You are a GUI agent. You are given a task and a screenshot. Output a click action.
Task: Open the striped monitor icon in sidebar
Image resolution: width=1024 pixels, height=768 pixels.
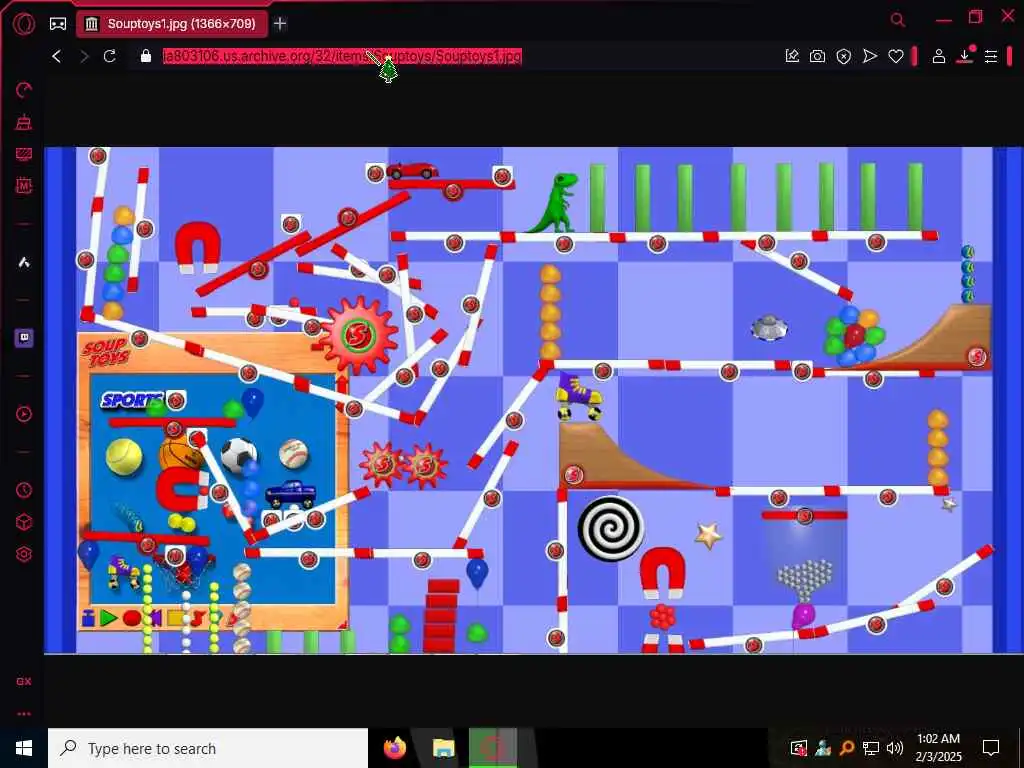24,154
